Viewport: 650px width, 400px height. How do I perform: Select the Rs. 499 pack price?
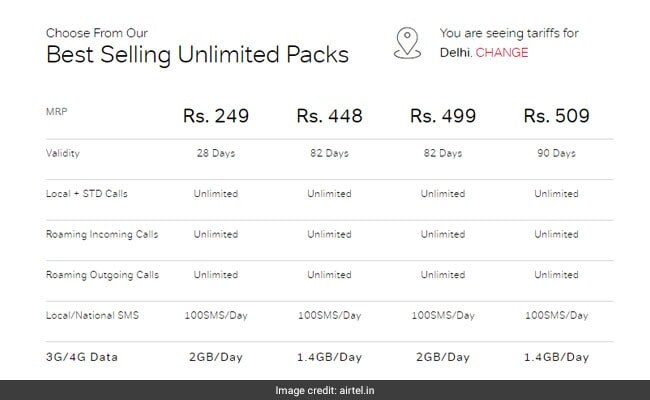pos(442,118)
